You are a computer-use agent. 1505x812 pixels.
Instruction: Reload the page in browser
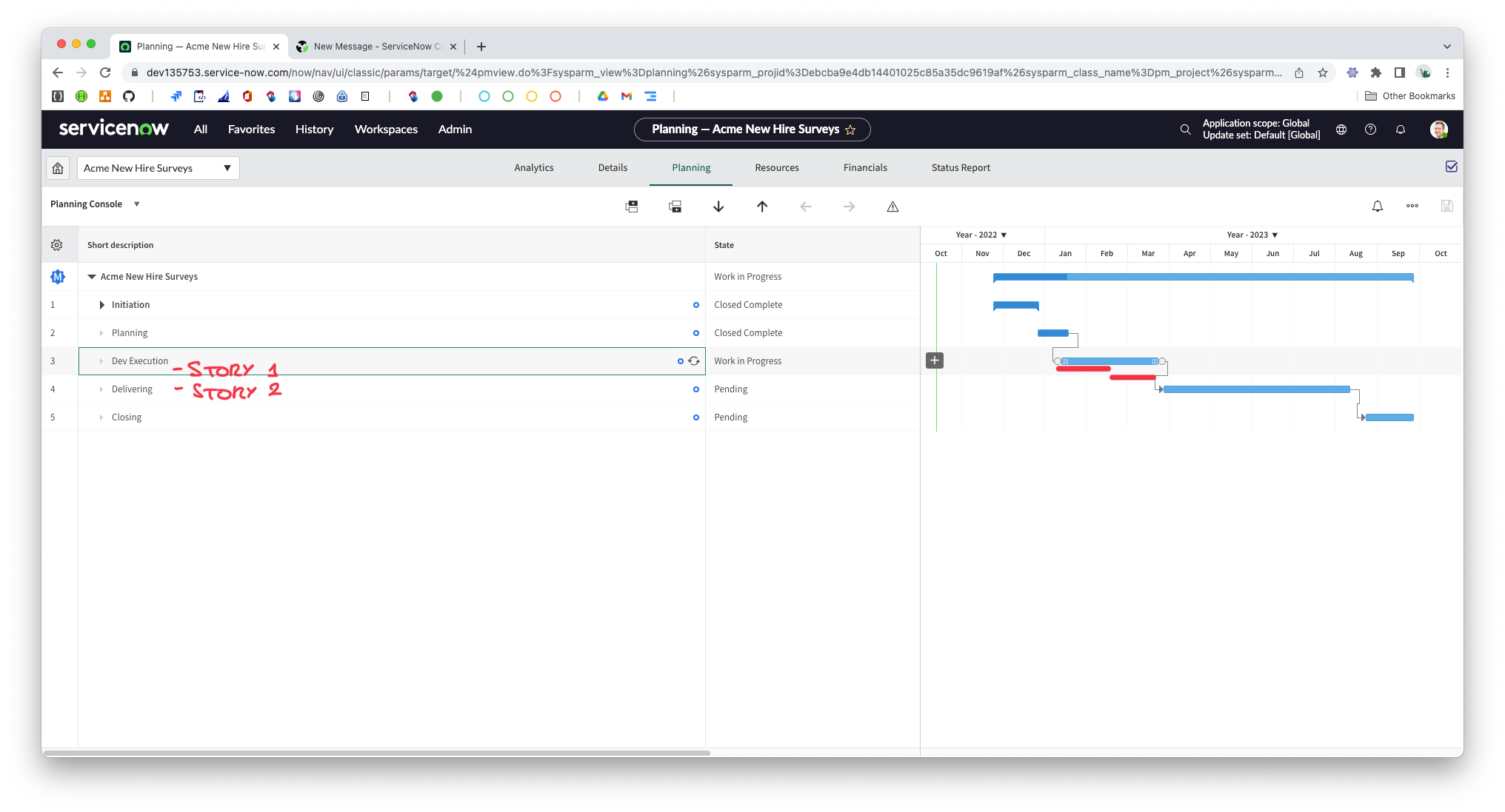[105, 73]
